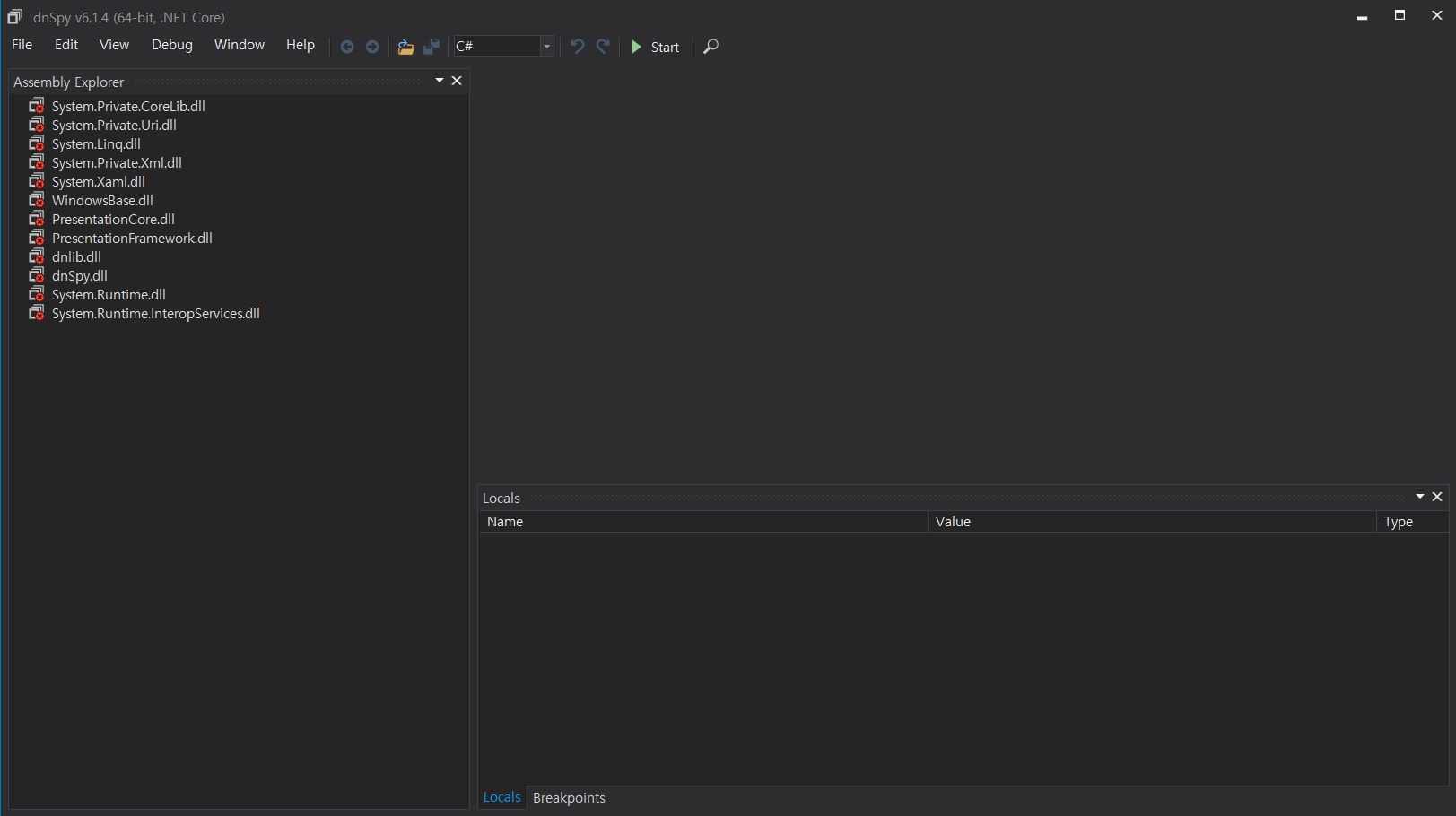1456x816 pixels.
Task: Click the Redo toolbar icon
Action: (x=603, y=46)
